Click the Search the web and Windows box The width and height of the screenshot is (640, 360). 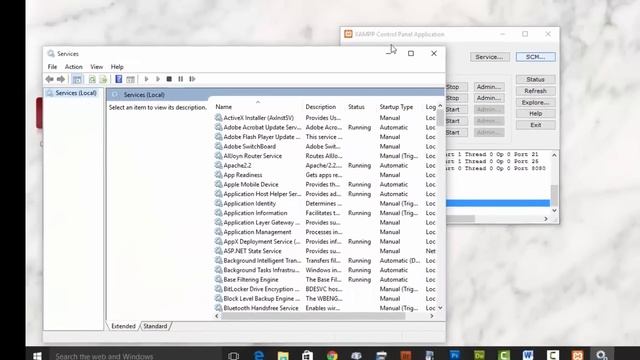coord(137,356)
